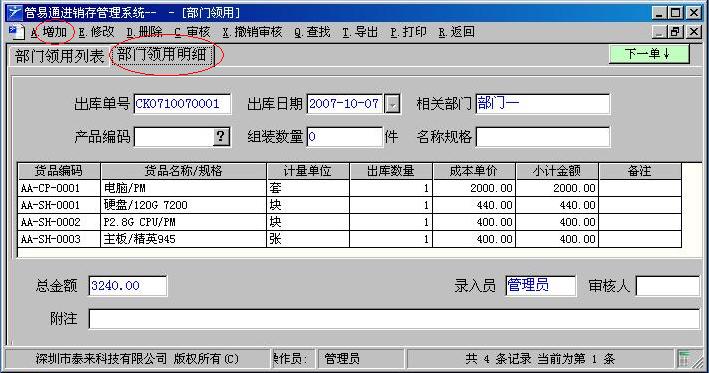Click the 下一单 button
Screen dimensions: 709x373
tap(649, 54)
